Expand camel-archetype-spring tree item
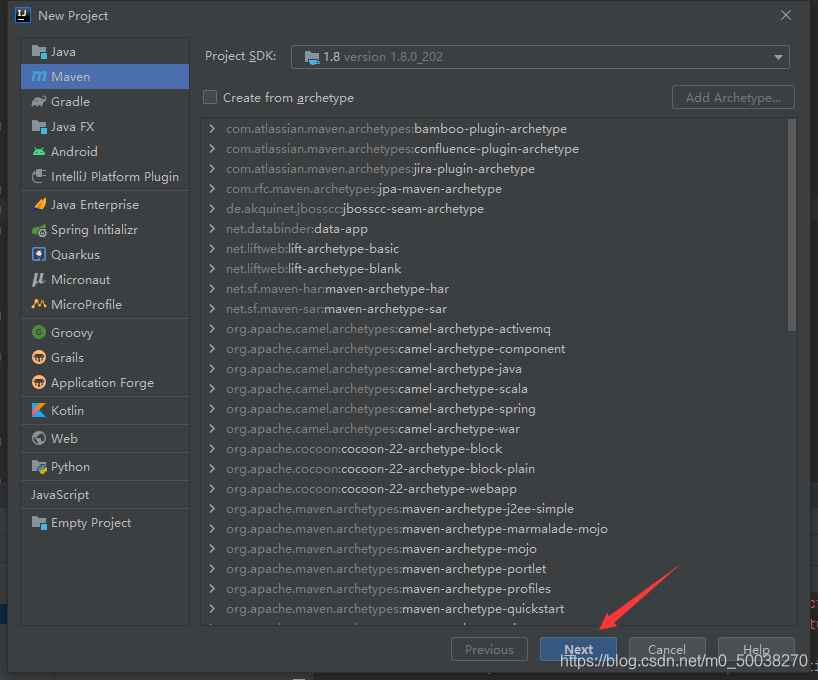This screenshot has height=680, width=818. [x=212, y=409]
